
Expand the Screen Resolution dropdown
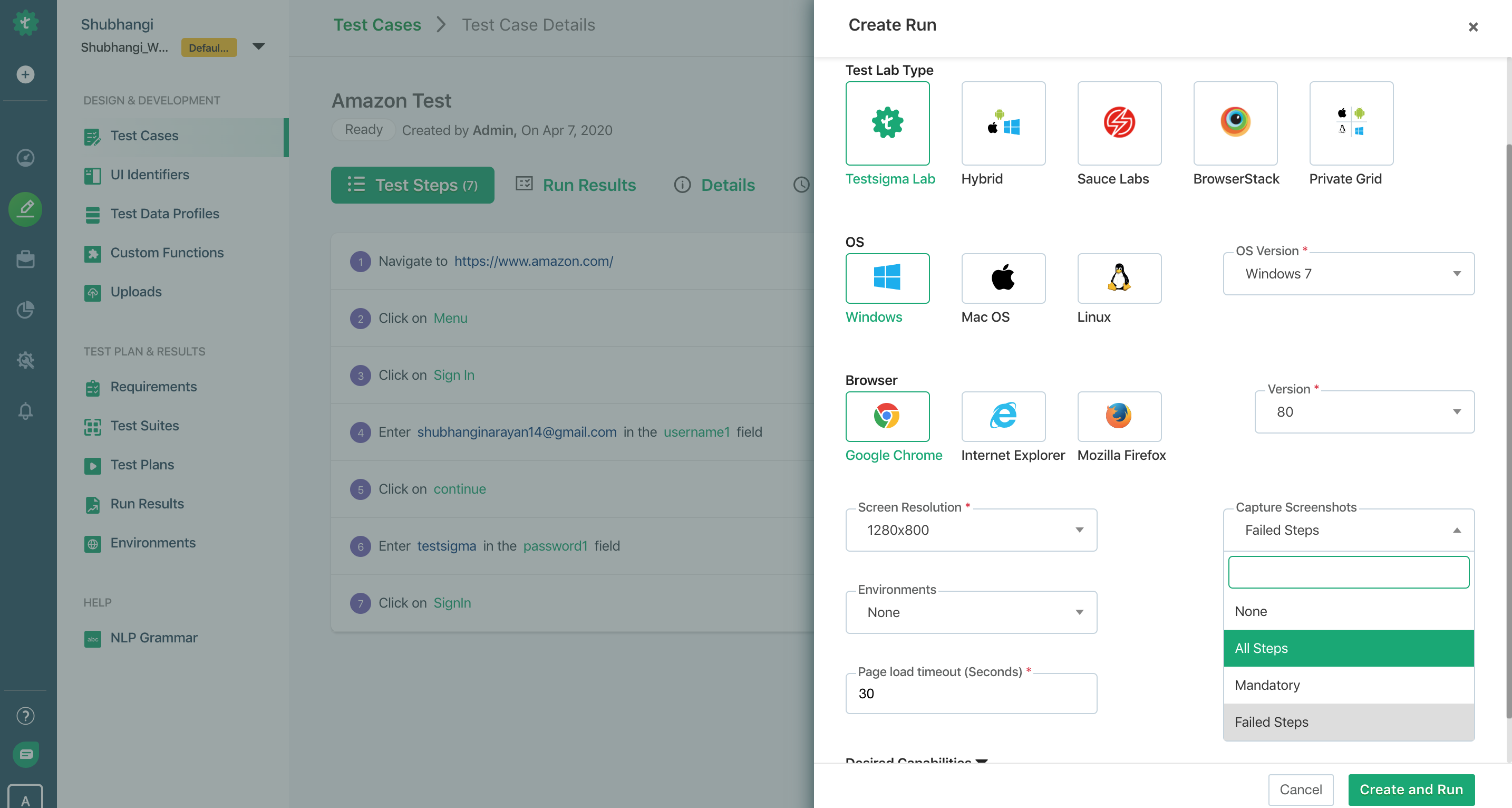tap(970, 530)
